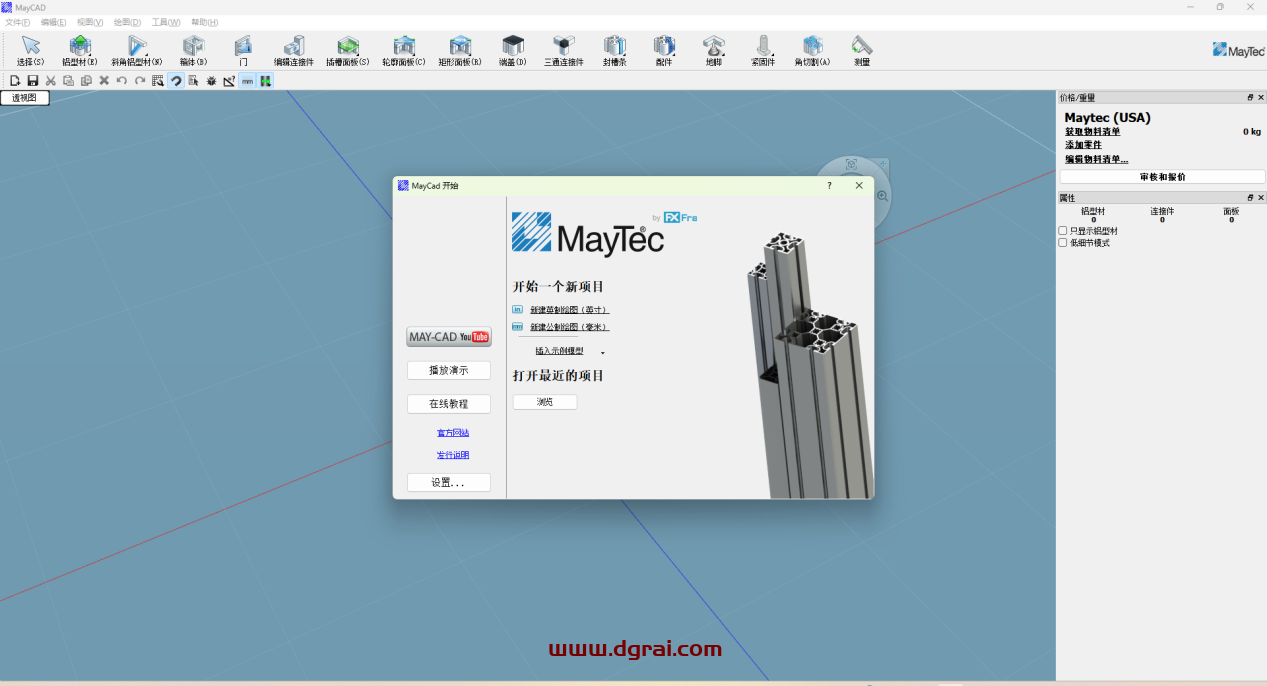Select the 箱体(B) box tool
Viewport: 1267px width, 686px height.
193,50
